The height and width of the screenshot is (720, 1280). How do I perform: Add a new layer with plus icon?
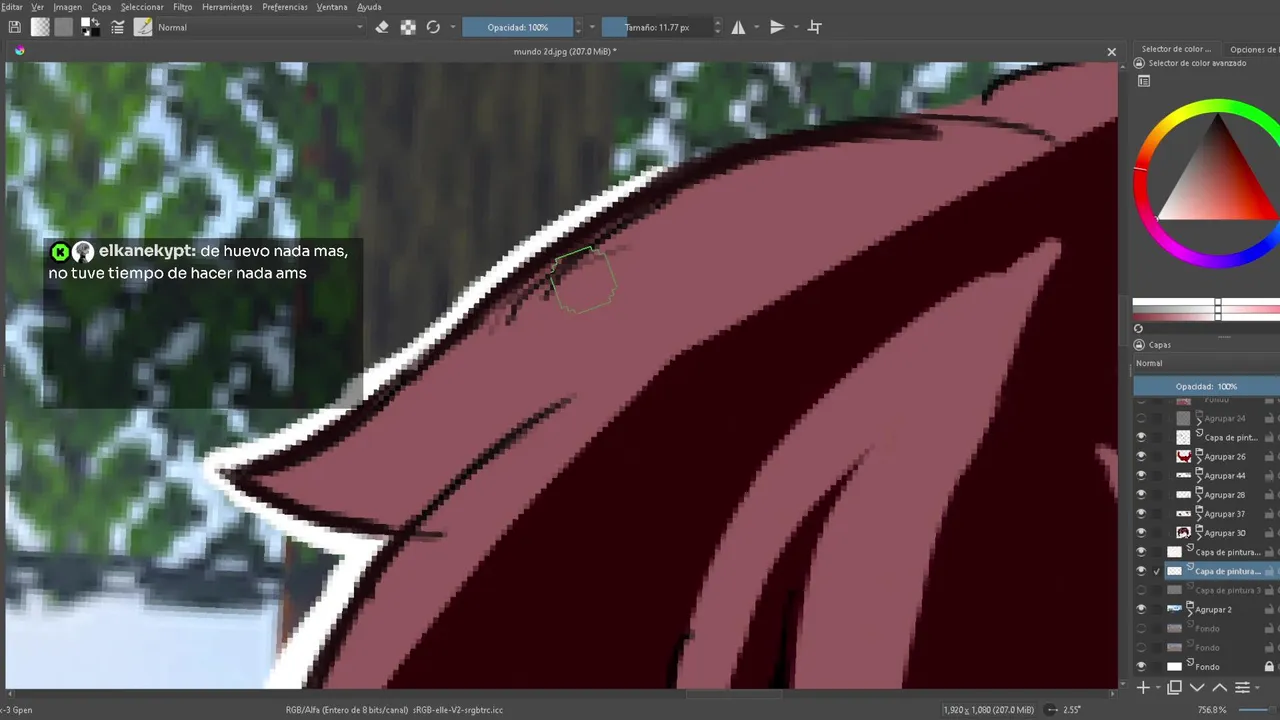[x=1144, y=687]
